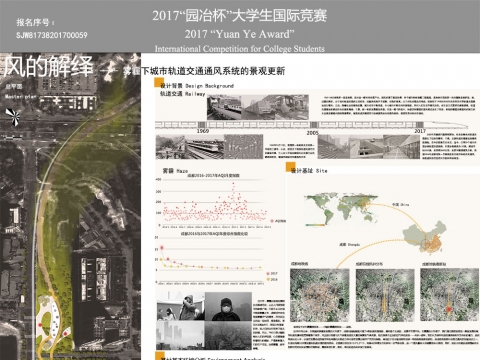Select the 1969 marker on train timeline
480x360 pixels.
pos(203,131)
